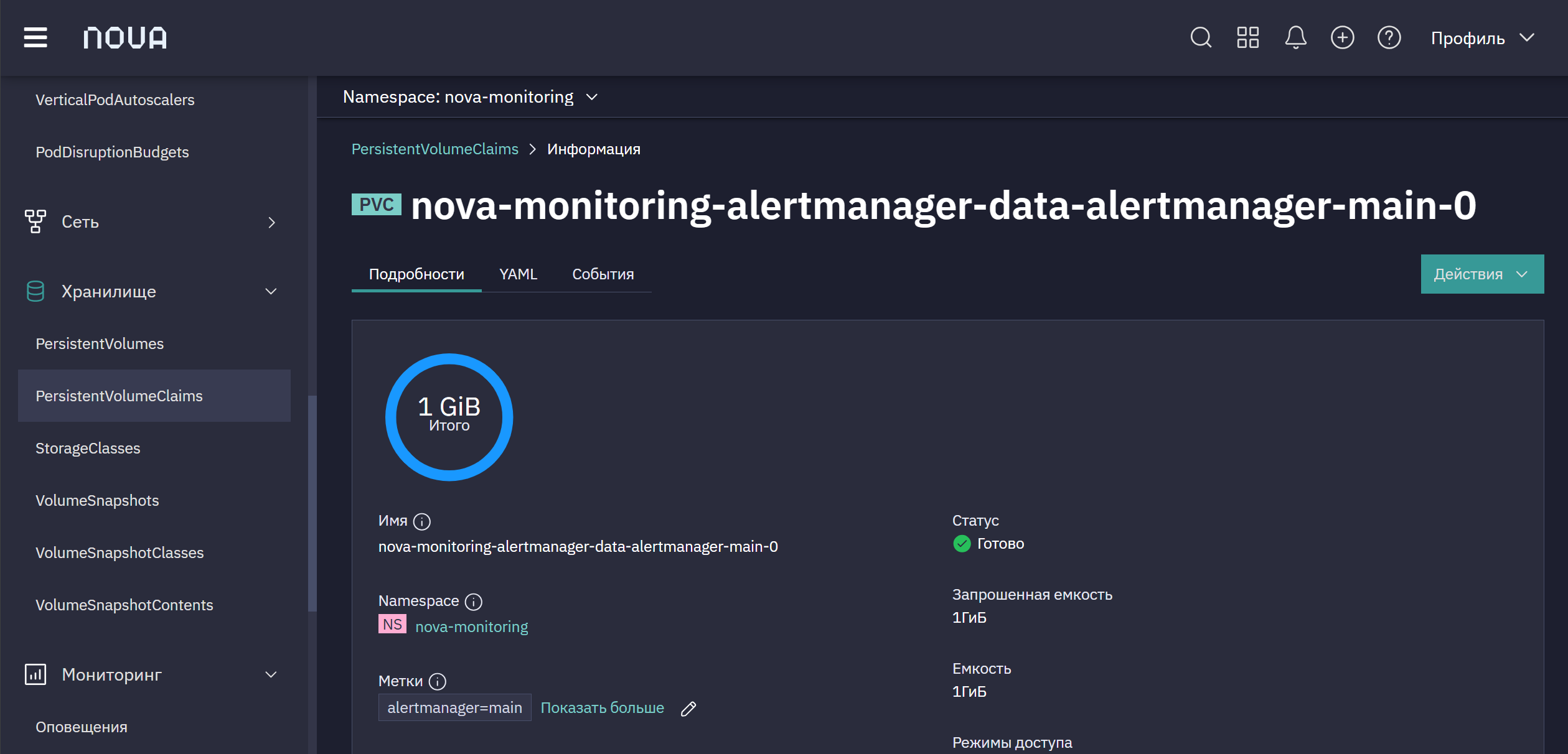Switch to the События tab

(603, 274)
